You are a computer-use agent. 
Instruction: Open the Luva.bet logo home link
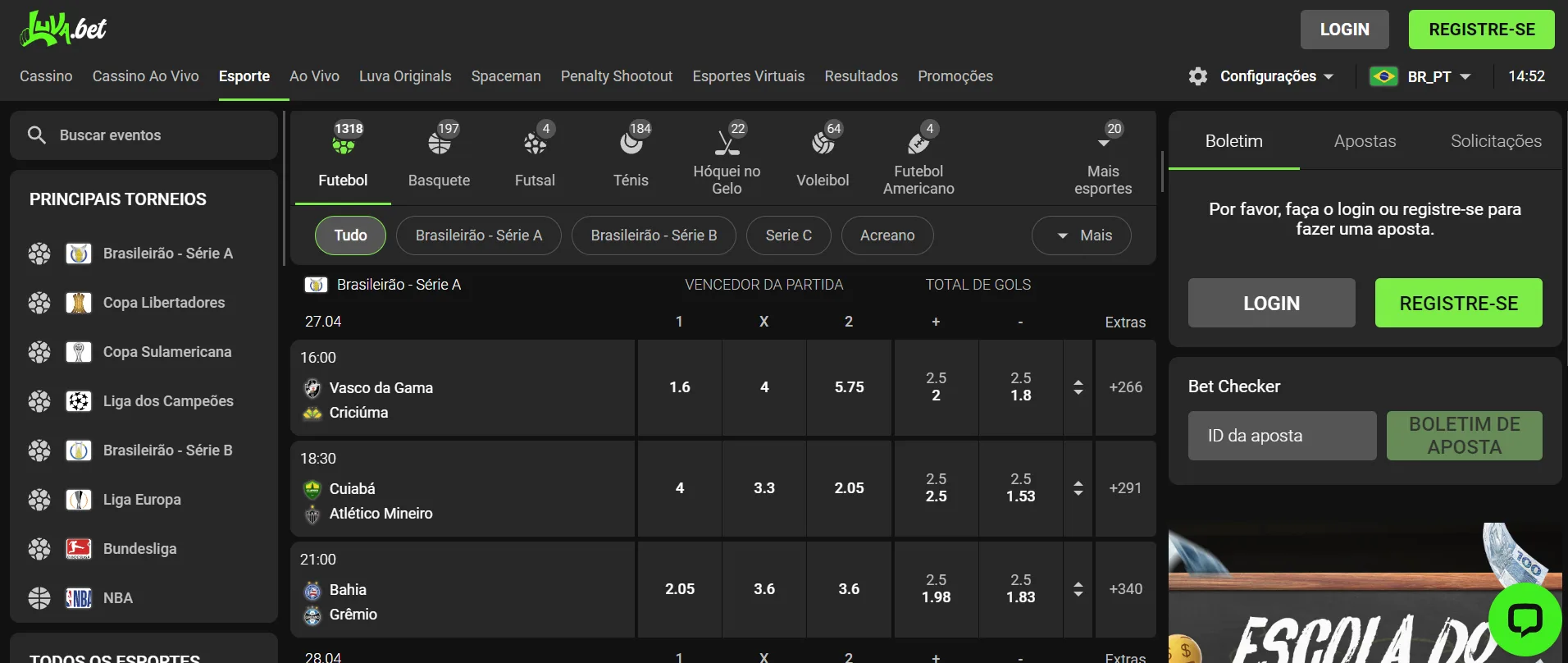coord(63,29)
